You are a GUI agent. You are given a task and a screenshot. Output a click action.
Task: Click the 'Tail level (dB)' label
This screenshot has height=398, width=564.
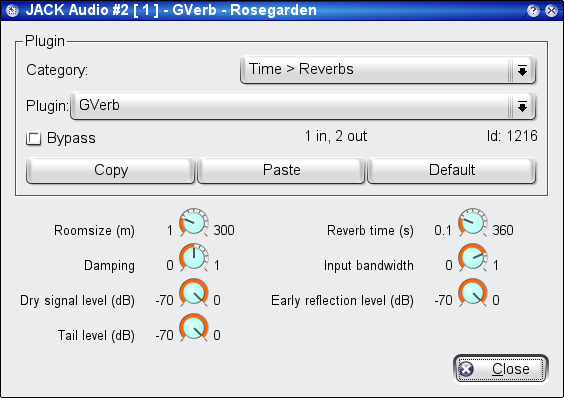[x=96, y=335]
